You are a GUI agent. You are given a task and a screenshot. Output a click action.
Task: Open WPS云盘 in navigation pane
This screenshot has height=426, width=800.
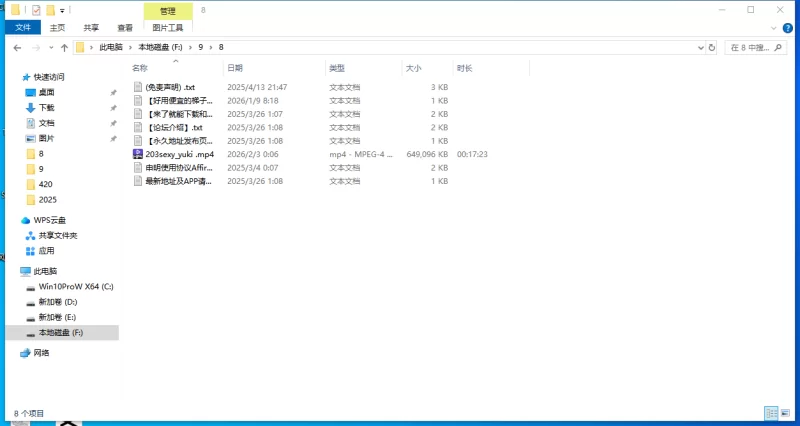49,220
